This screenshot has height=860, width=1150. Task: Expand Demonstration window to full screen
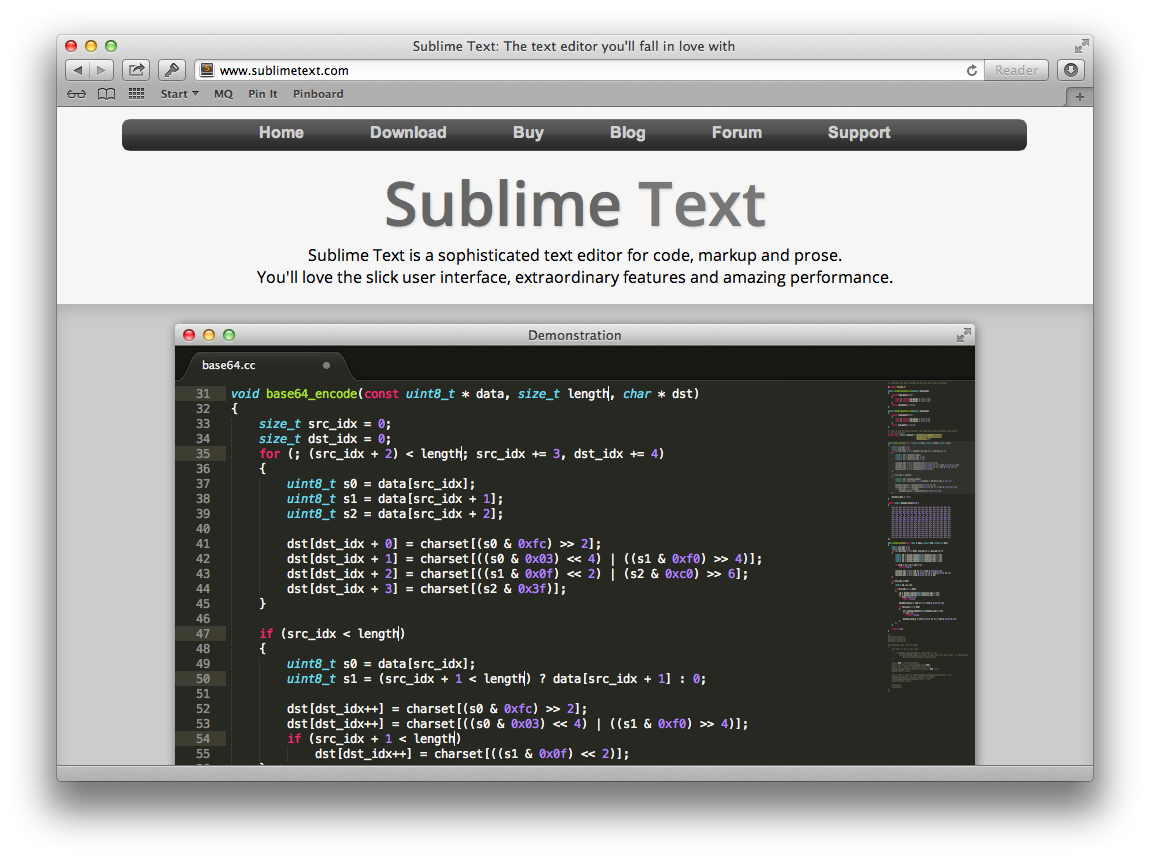point(964,335)
